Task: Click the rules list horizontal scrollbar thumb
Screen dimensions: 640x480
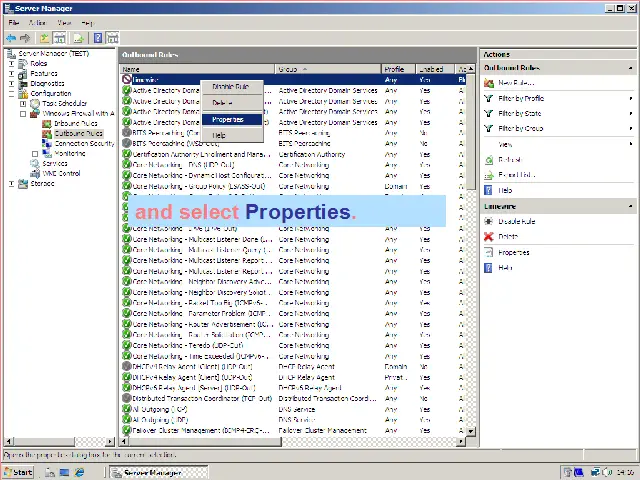Action: click(204, 441)
